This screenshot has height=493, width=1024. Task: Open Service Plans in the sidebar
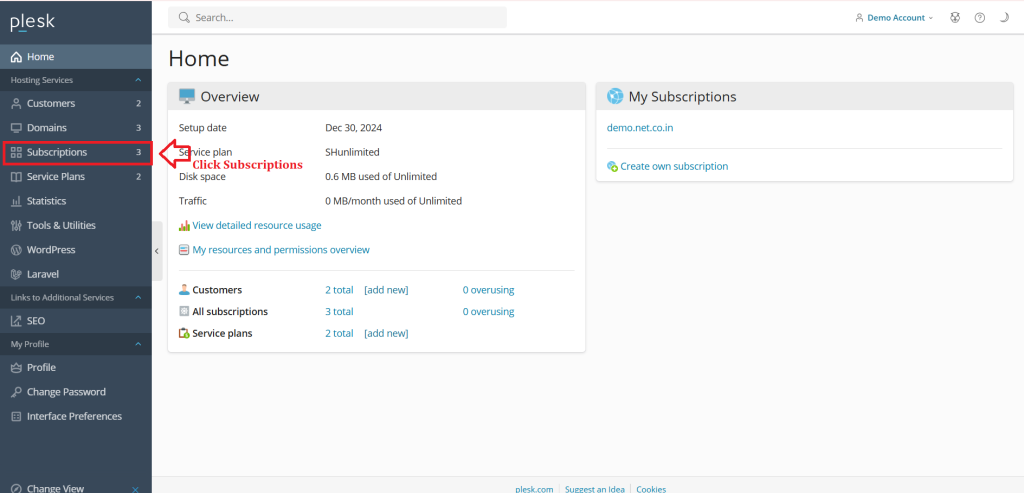(76, 176)
